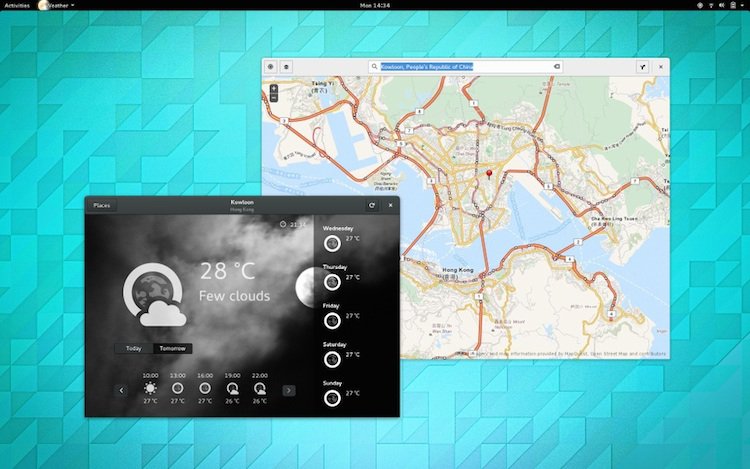Select the 10:00 sunny forecast icon
Screen dimensions: 750x469
[x=150, y=388]
